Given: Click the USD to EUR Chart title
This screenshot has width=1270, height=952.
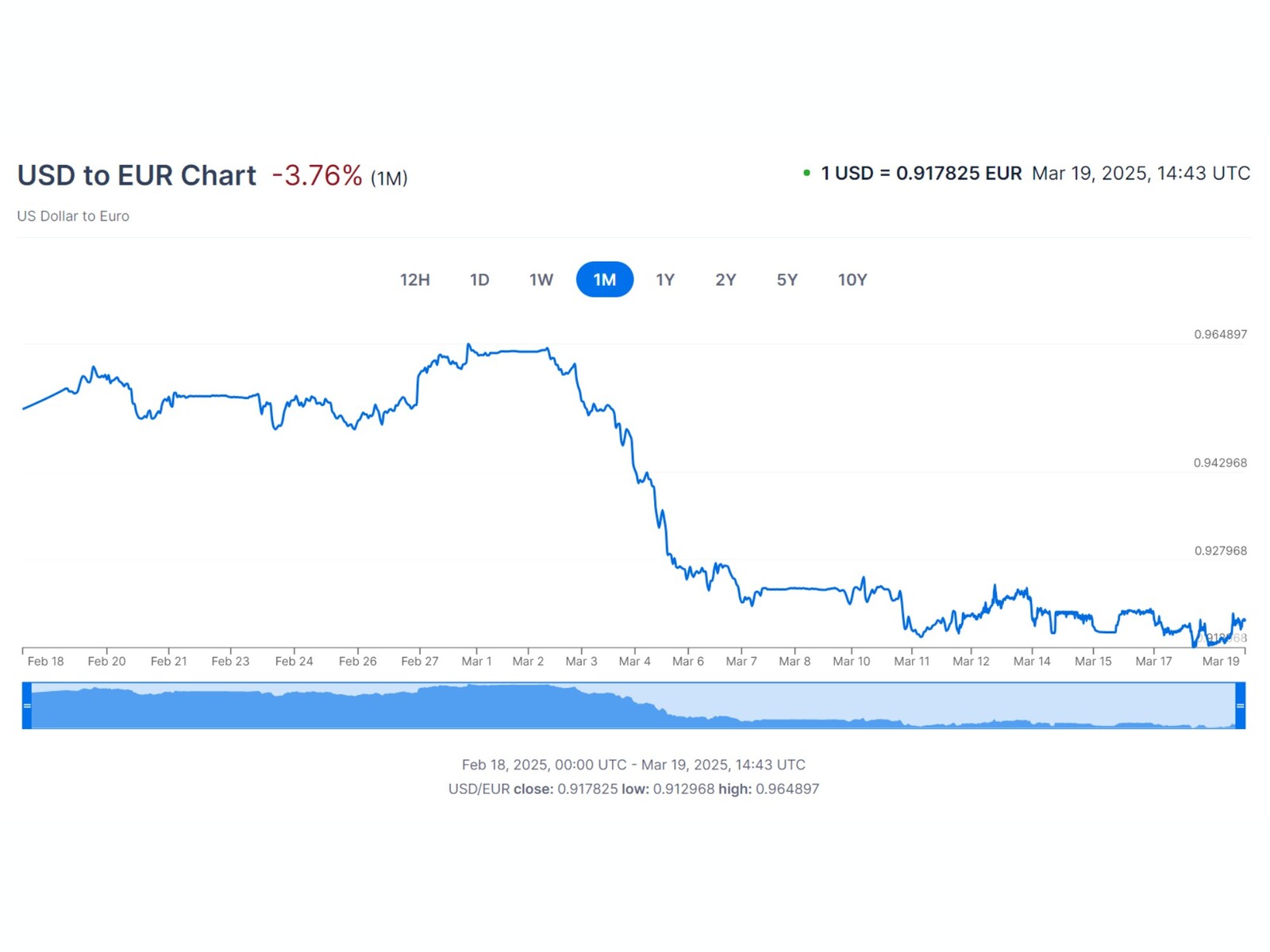Looking at the screenshot, I should pyautogui.click(x=137, y=175).
